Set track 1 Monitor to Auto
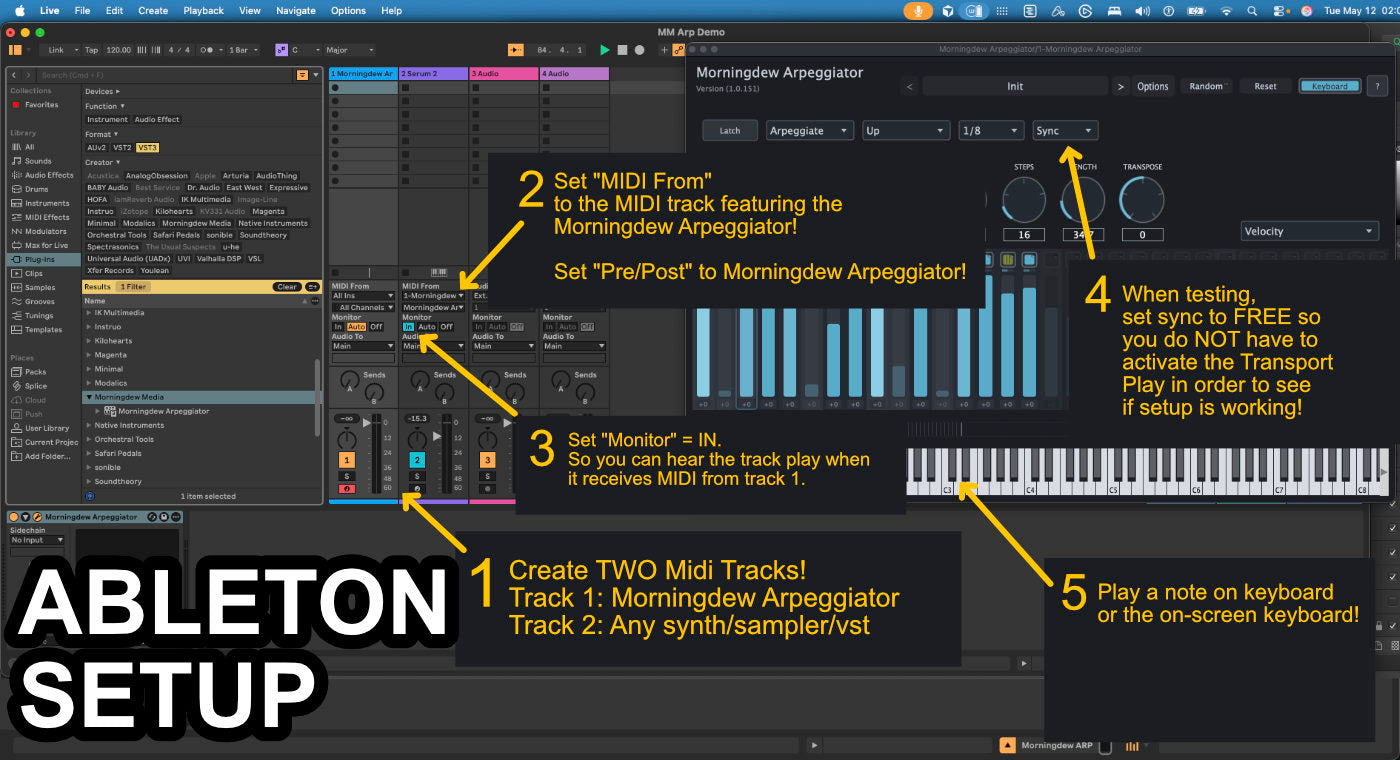1400x760 pixels. pyautogui.click(x=356, y=327)
